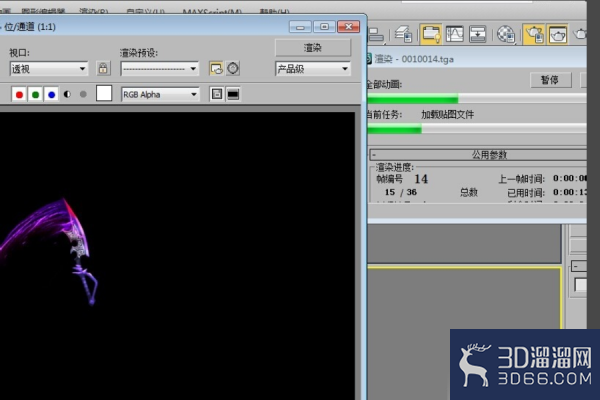Click the 加载贴图文件 task text
600x400 pixels.
(447, 114)
